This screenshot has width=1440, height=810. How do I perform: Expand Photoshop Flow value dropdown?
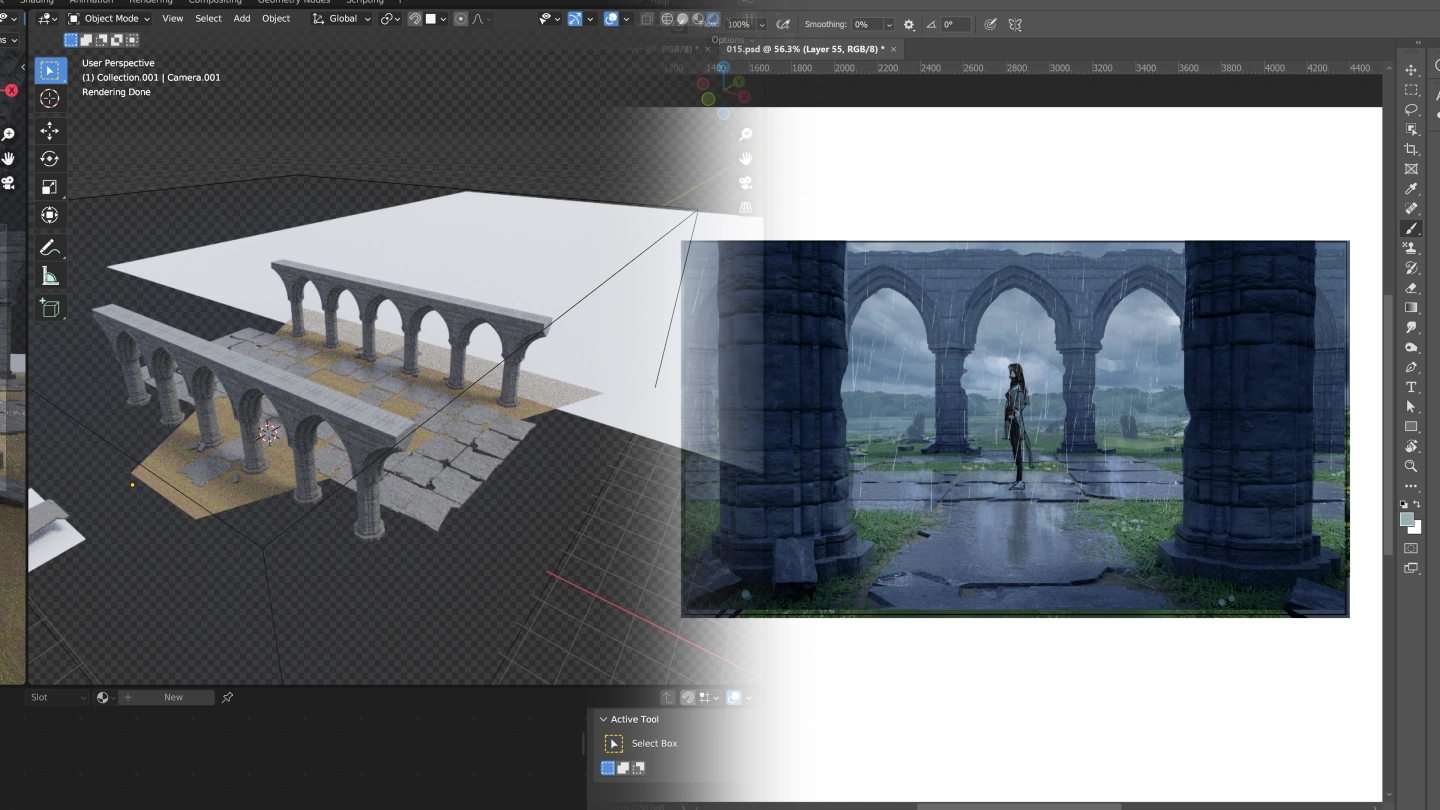click(x=762, y=24)
